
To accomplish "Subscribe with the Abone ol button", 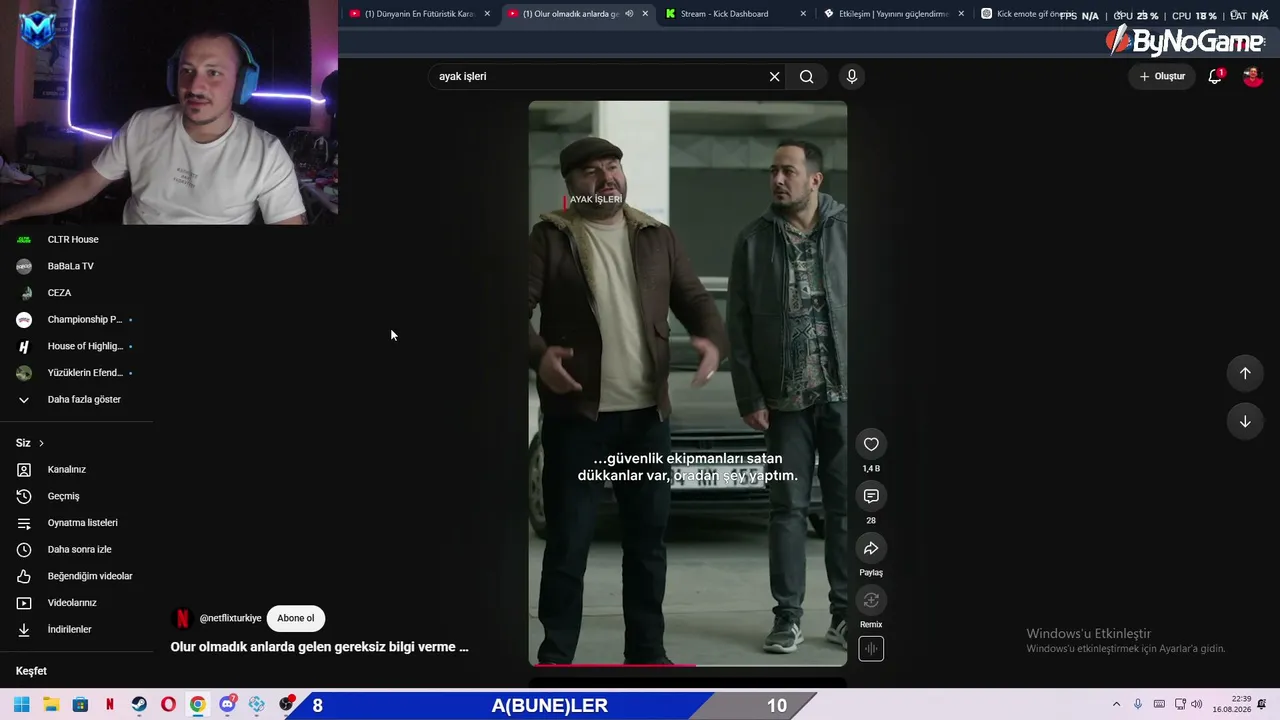I will (x=295, y=618).
